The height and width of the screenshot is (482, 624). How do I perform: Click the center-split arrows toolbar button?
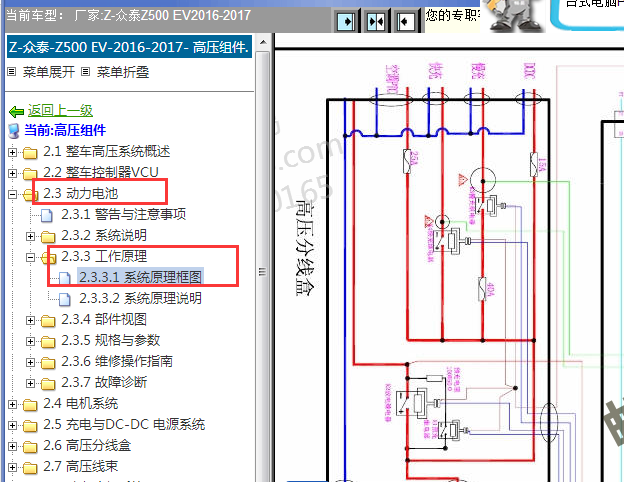(376, 21)
